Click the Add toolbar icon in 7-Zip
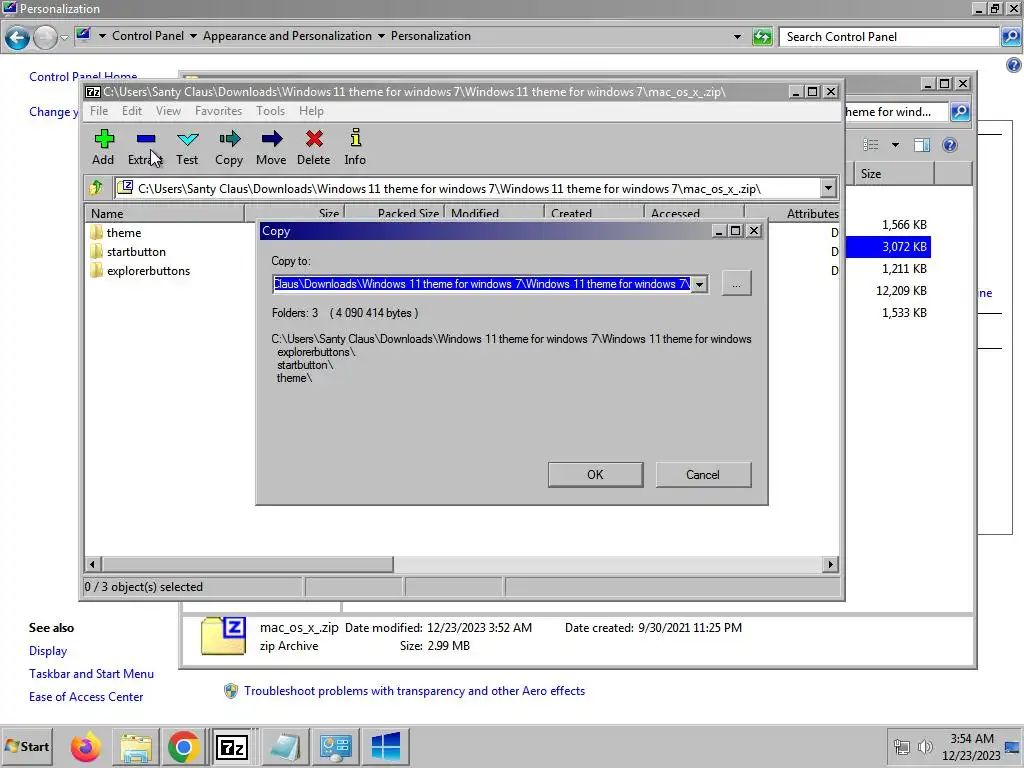The image size is (1024, 768). [x=103, y=147]
